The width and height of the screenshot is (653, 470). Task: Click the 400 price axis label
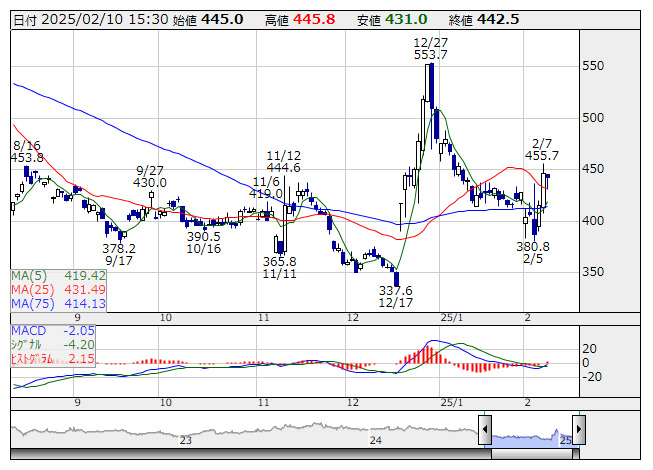pos(593,221)
